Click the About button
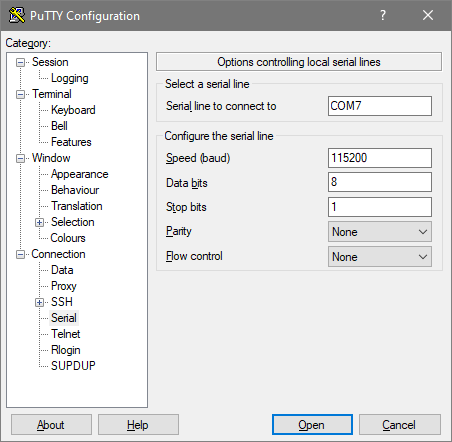Screen dimensions: 452x442 (51, 425)
